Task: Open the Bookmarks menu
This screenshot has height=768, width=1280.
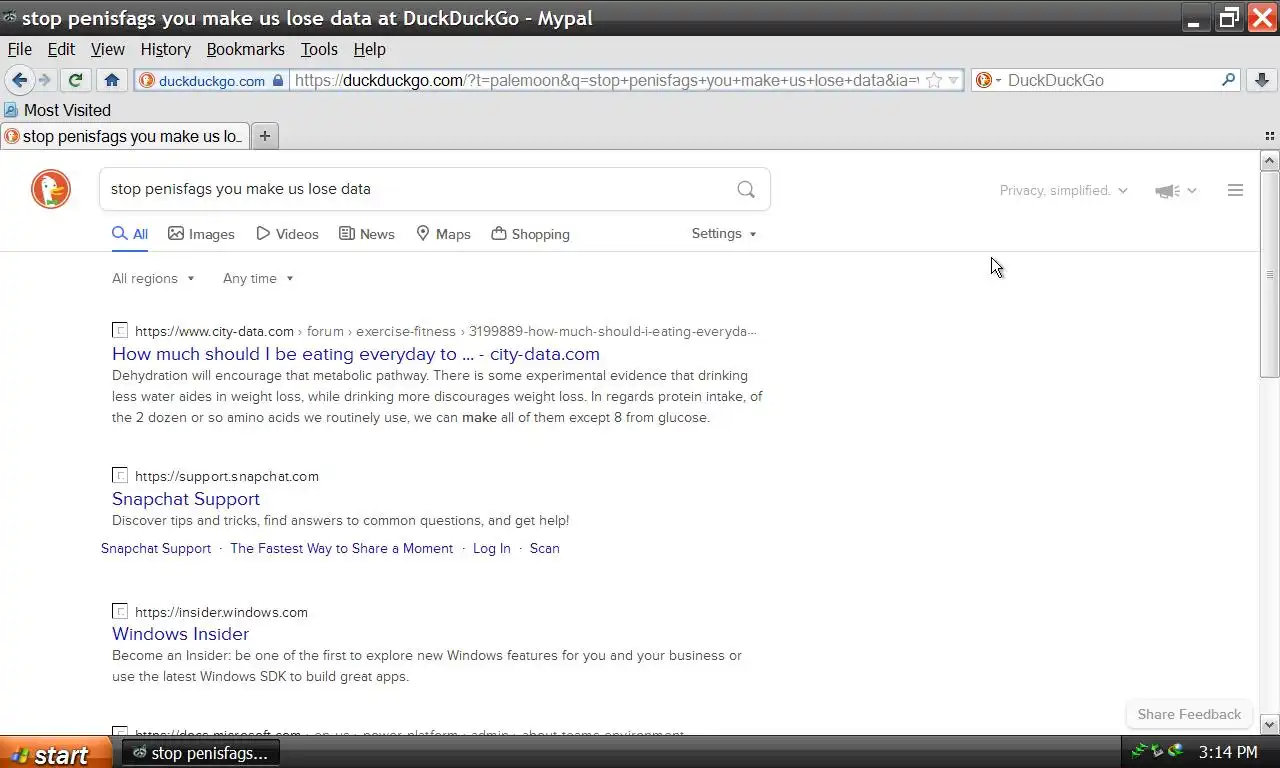Action: [x=245, y=49]
